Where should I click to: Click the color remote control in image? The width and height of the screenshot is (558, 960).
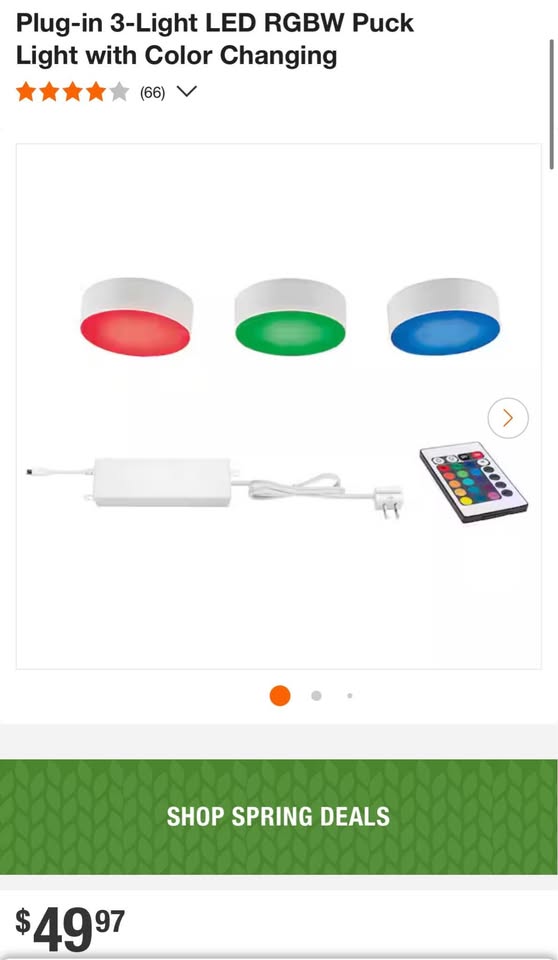473,482
